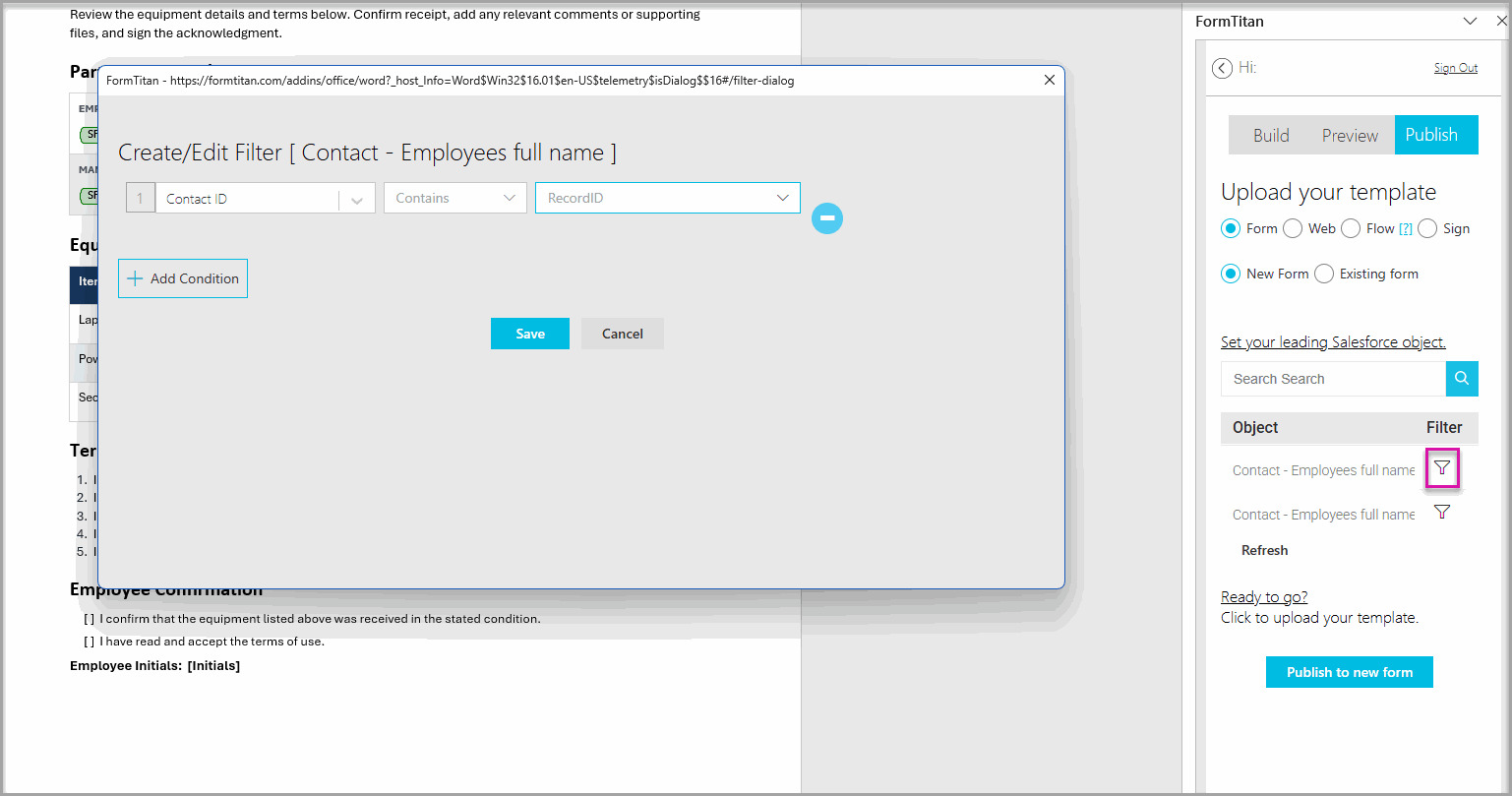
Task: Select the Sign radio option
Action: [x=1427, y=228]
